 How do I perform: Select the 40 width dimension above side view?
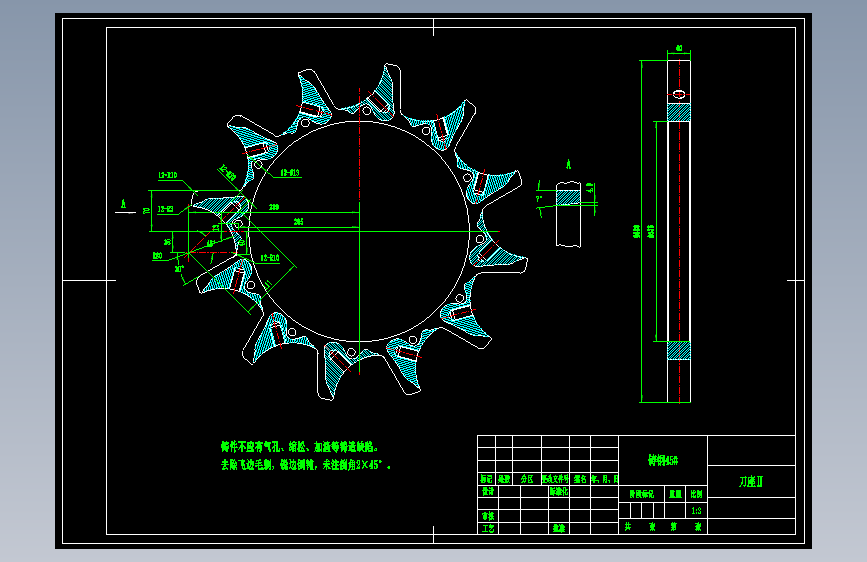point(679,48)
